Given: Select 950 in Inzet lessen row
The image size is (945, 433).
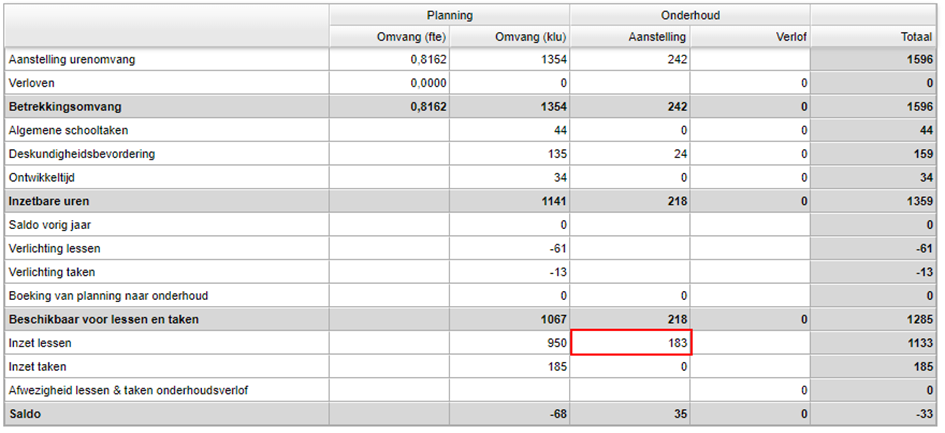Looking at the screenshot, I should pyautogui.click(x=557, y=343).
